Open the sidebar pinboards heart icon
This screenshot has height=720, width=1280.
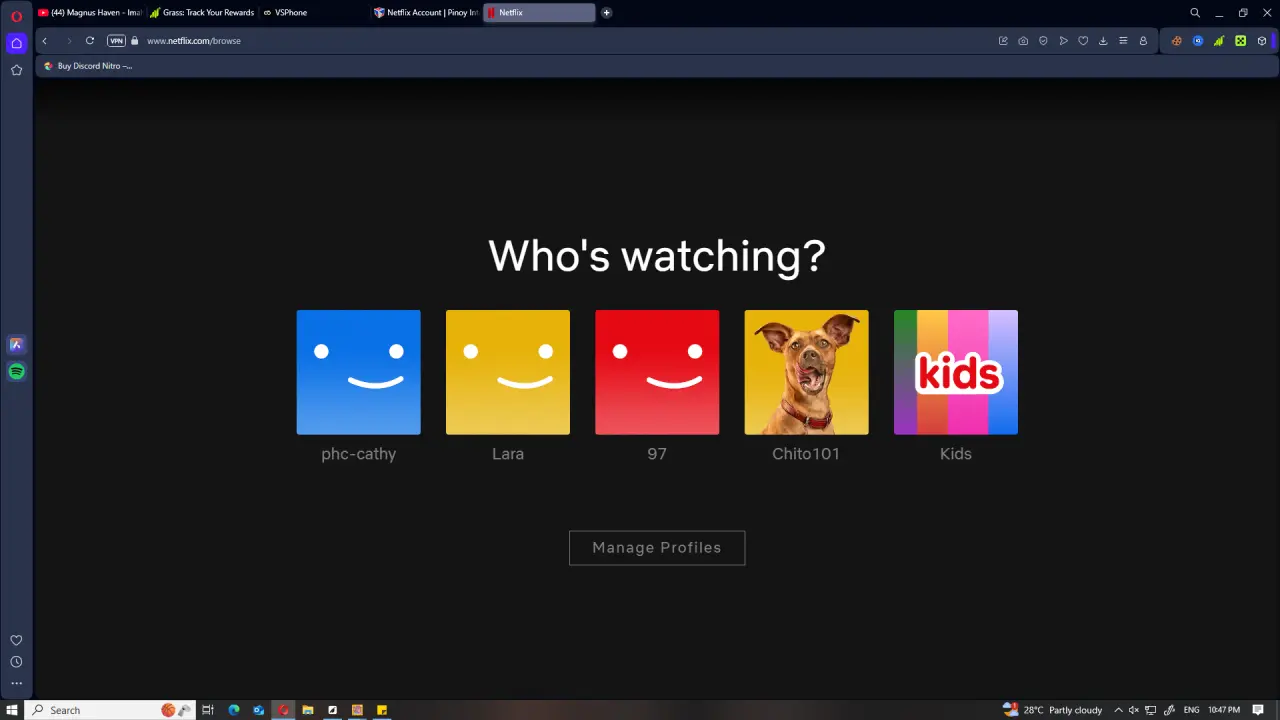[16, 641]
